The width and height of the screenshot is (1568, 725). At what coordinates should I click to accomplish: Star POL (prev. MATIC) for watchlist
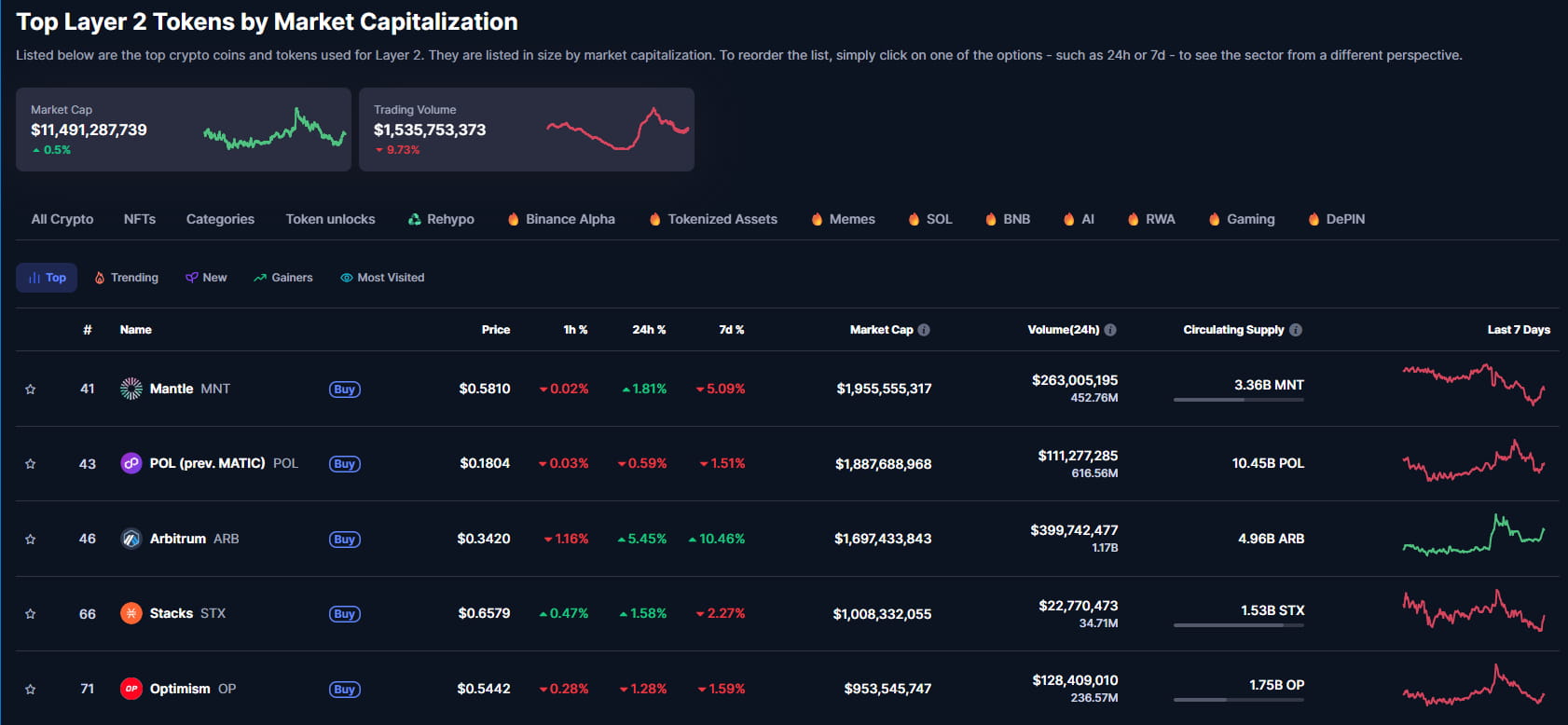[x=30, y=464]
